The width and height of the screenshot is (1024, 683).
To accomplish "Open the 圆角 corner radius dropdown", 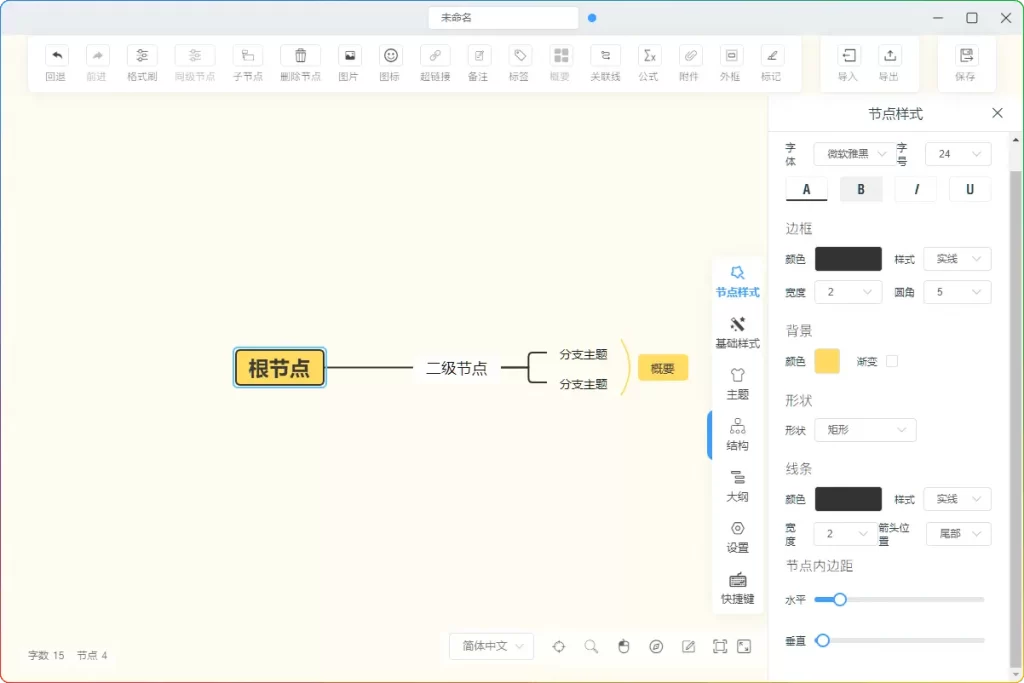I will click(957, 292).
